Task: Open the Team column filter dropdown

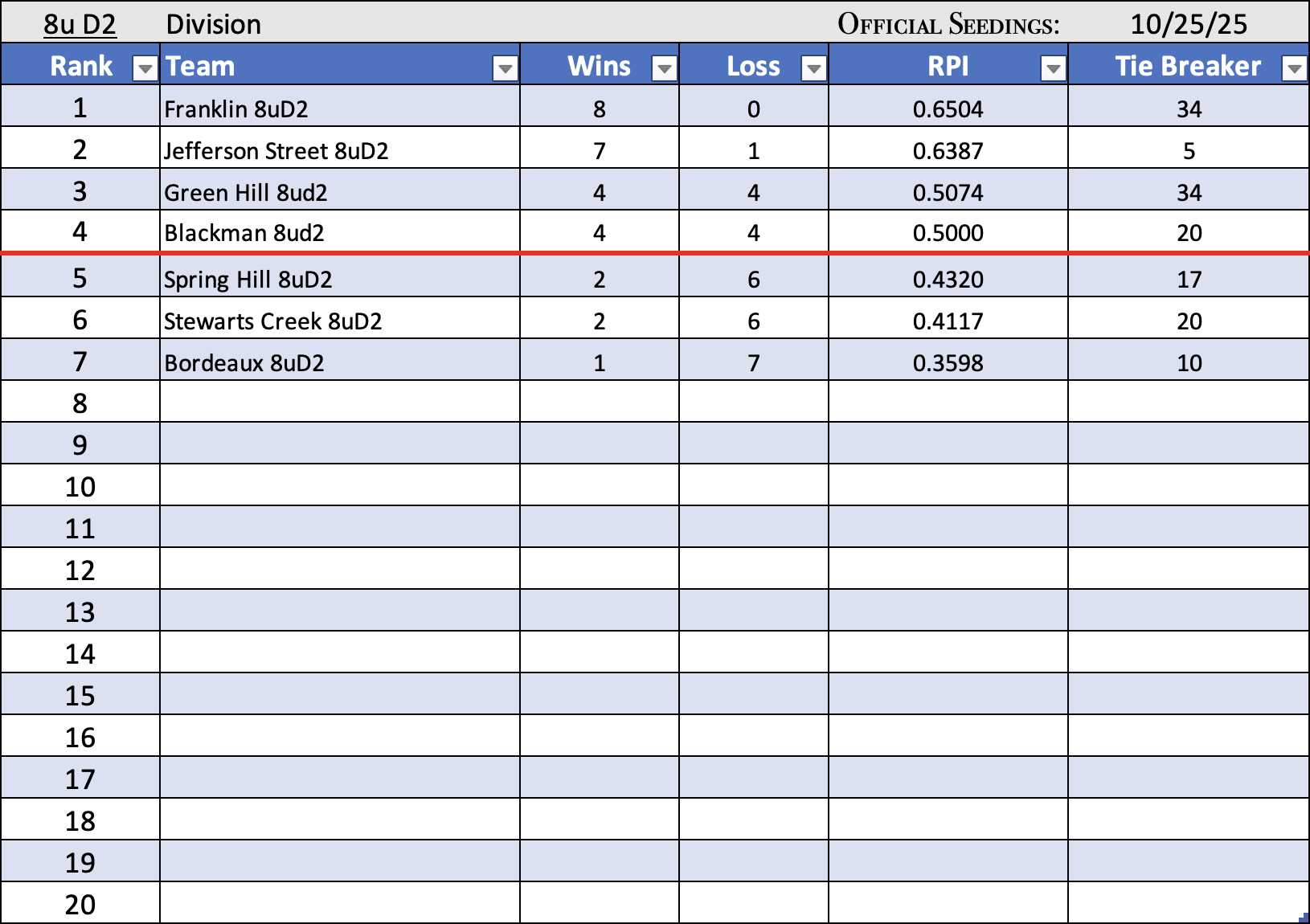Action: coord(505,69)
